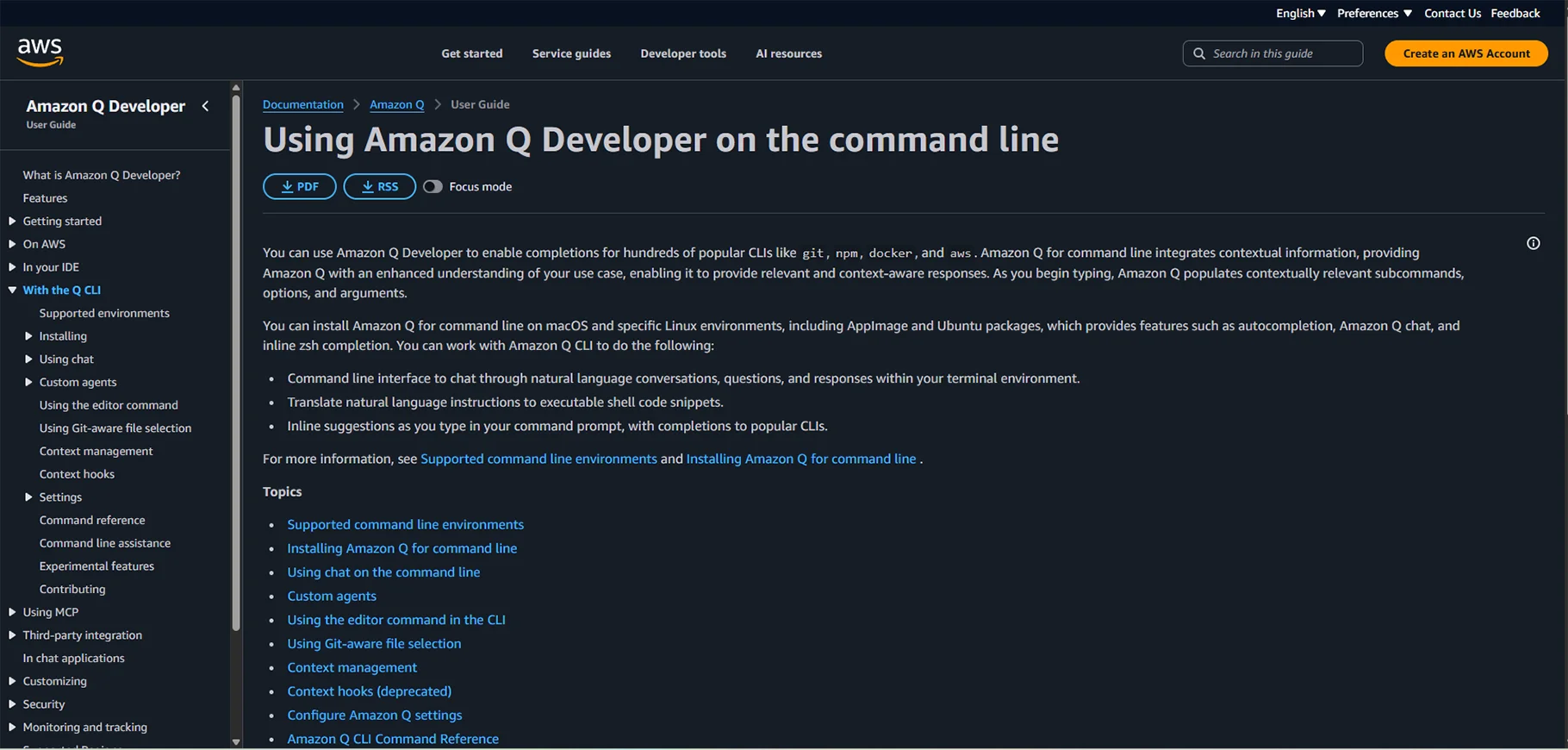Expand Monitoring and tracking arrow
This screenshot has height=750, width=1568.
coord(12,728)
